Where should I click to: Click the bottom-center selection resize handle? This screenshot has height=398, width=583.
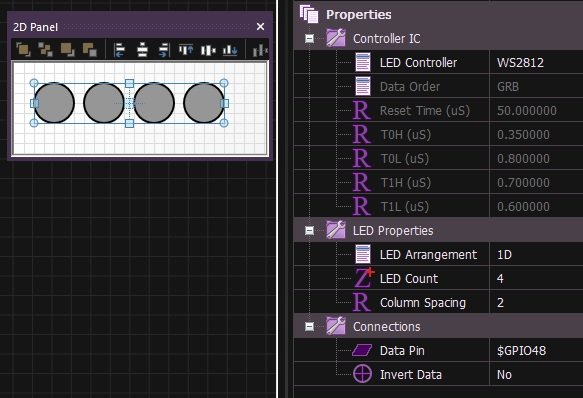pyautogui.click(x=129, y=123)
